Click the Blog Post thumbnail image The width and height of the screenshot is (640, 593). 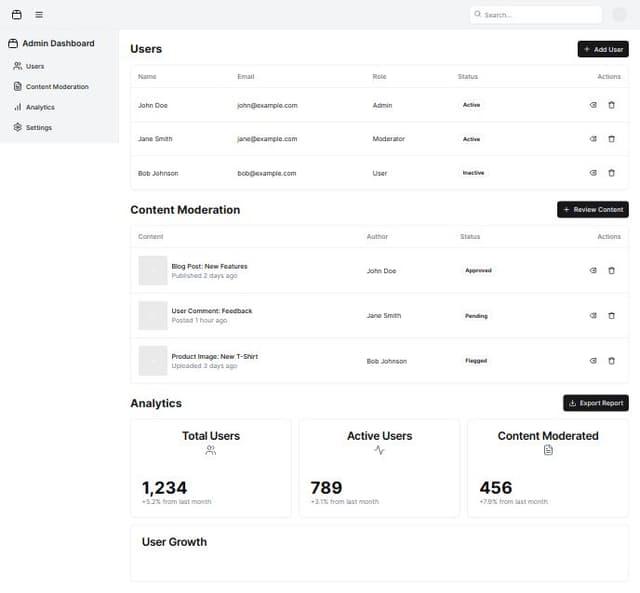[153, 270]
